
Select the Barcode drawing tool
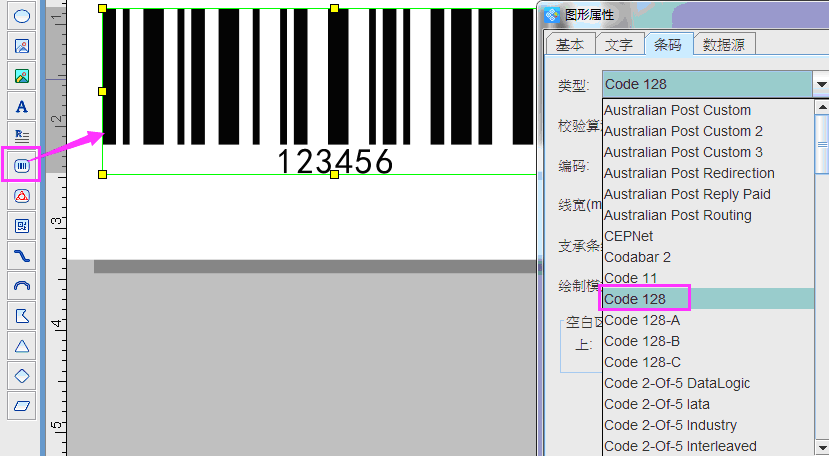point(22,166)
